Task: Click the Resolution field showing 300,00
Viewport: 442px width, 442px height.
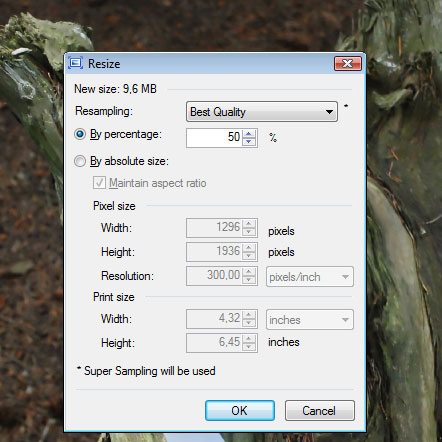Action: (x=215, y=276)
